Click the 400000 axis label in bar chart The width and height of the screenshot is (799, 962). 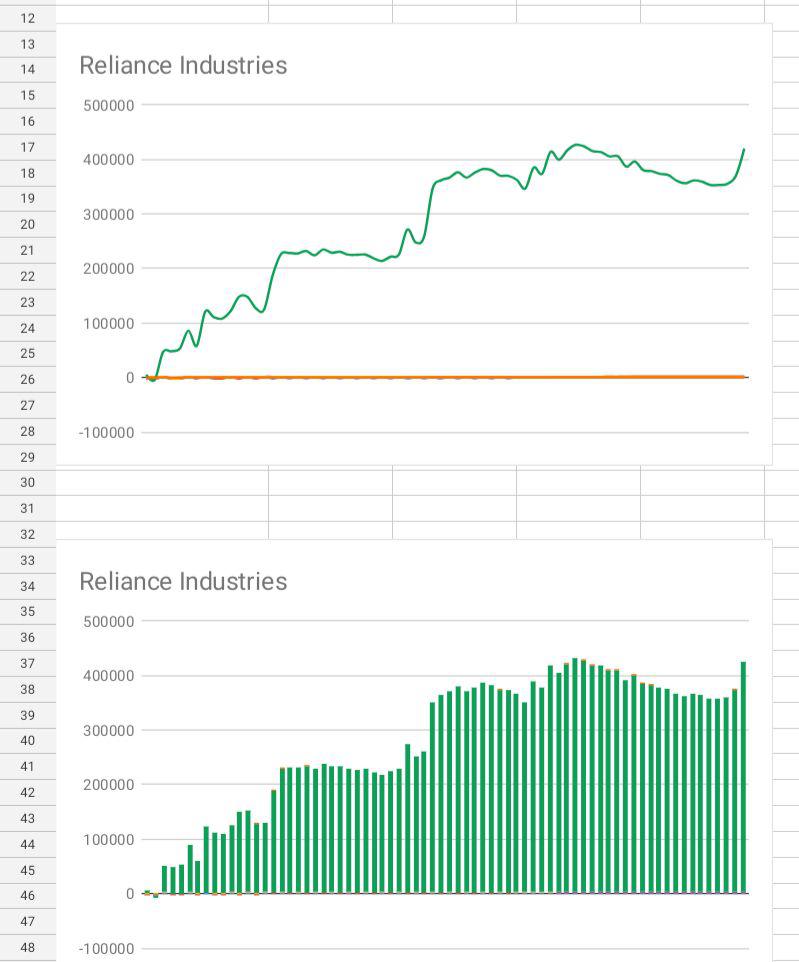click(x=109, y=675)
